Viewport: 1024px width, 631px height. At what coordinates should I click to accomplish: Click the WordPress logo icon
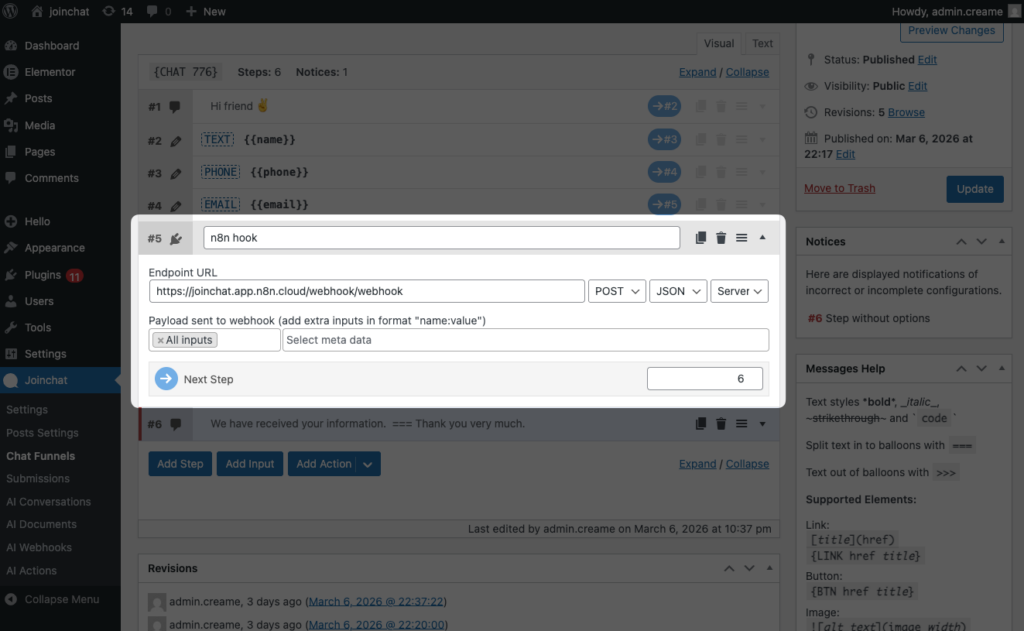[x=10, y=11]
